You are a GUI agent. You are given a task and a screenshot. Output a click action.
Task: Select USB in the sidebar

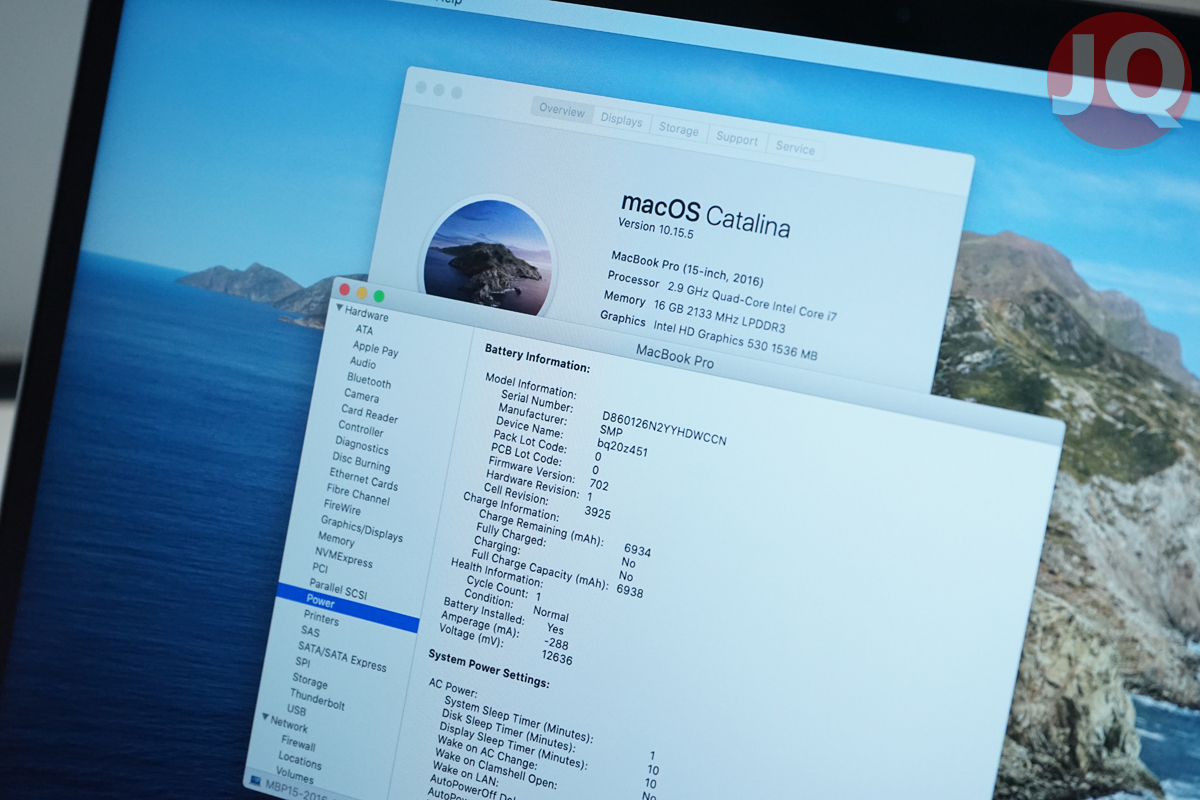point(296,710)
